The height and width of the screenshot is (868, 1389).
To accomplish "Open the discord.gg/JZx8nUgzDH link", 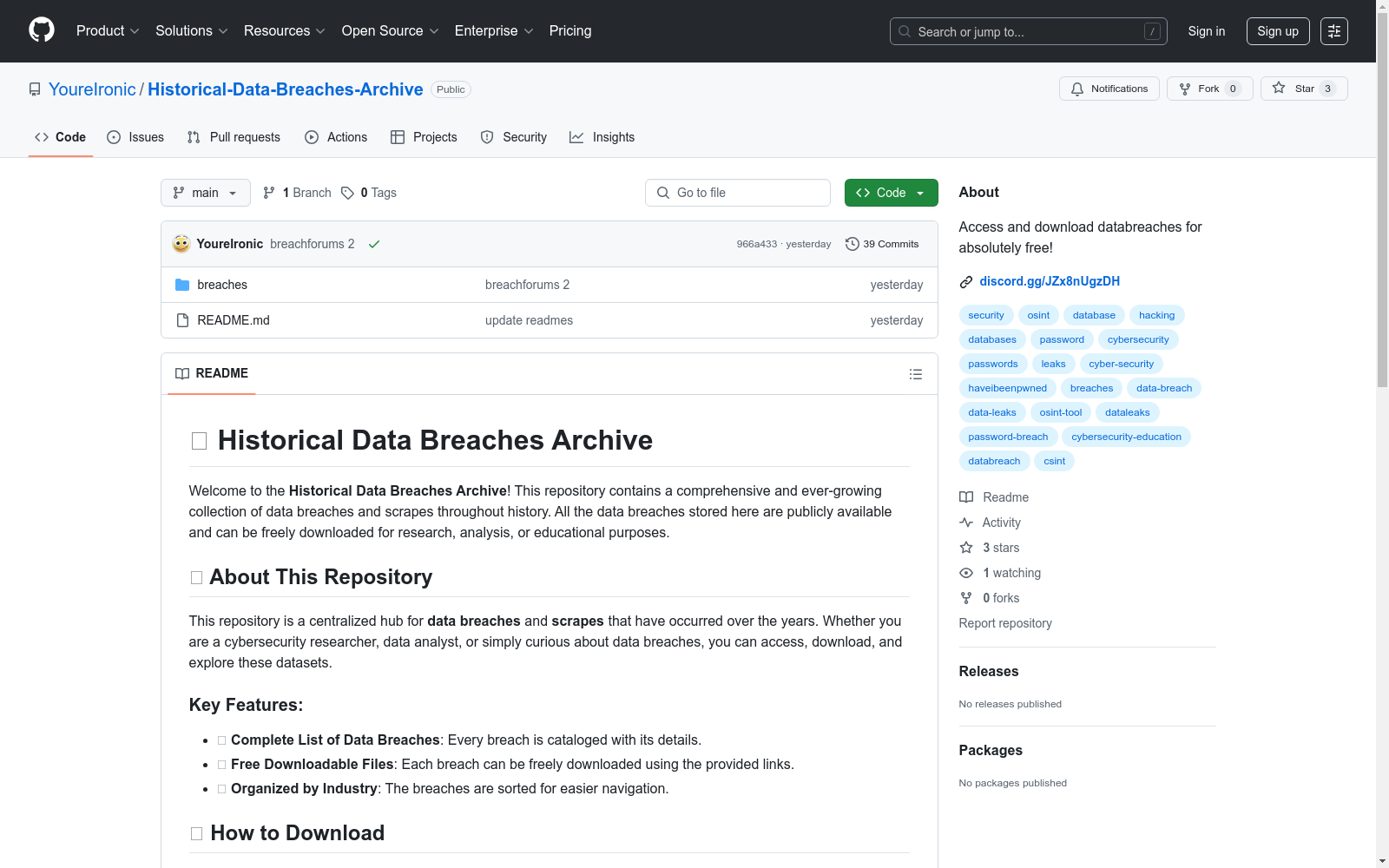I will coord(1050,281).
